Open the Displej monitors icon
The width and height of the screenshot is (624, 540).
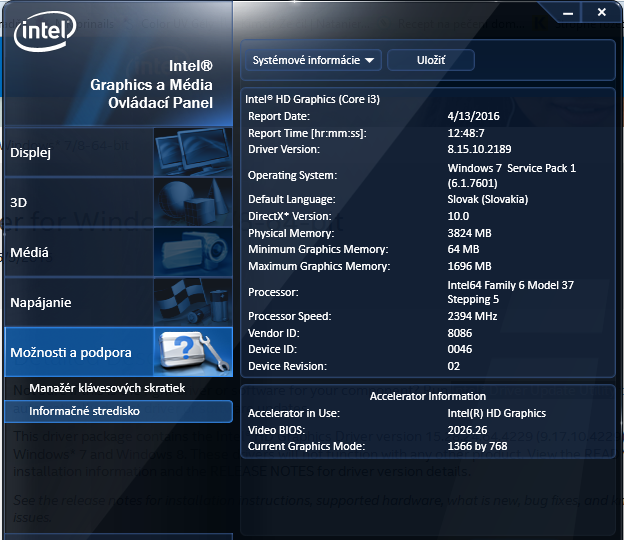193,152
